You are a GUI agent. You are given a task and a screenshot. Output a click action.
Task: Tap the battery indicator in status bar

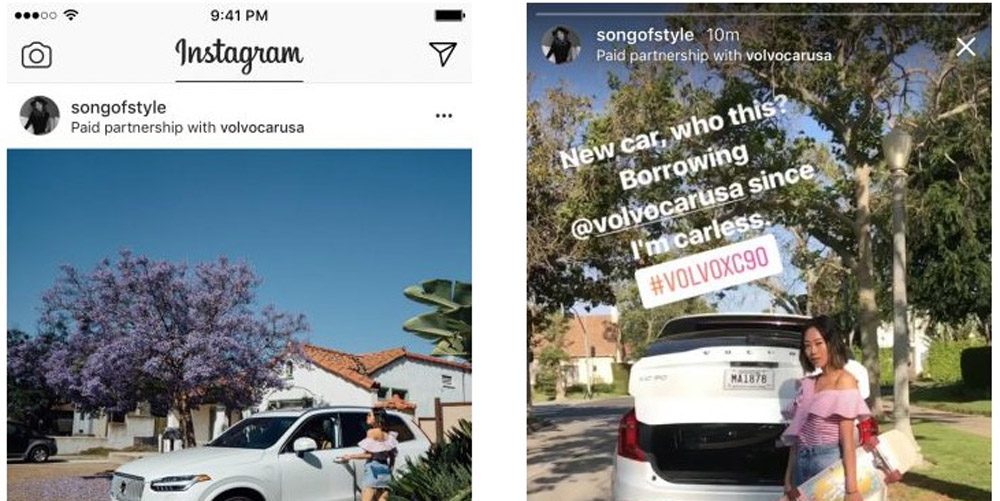point(450,15)
